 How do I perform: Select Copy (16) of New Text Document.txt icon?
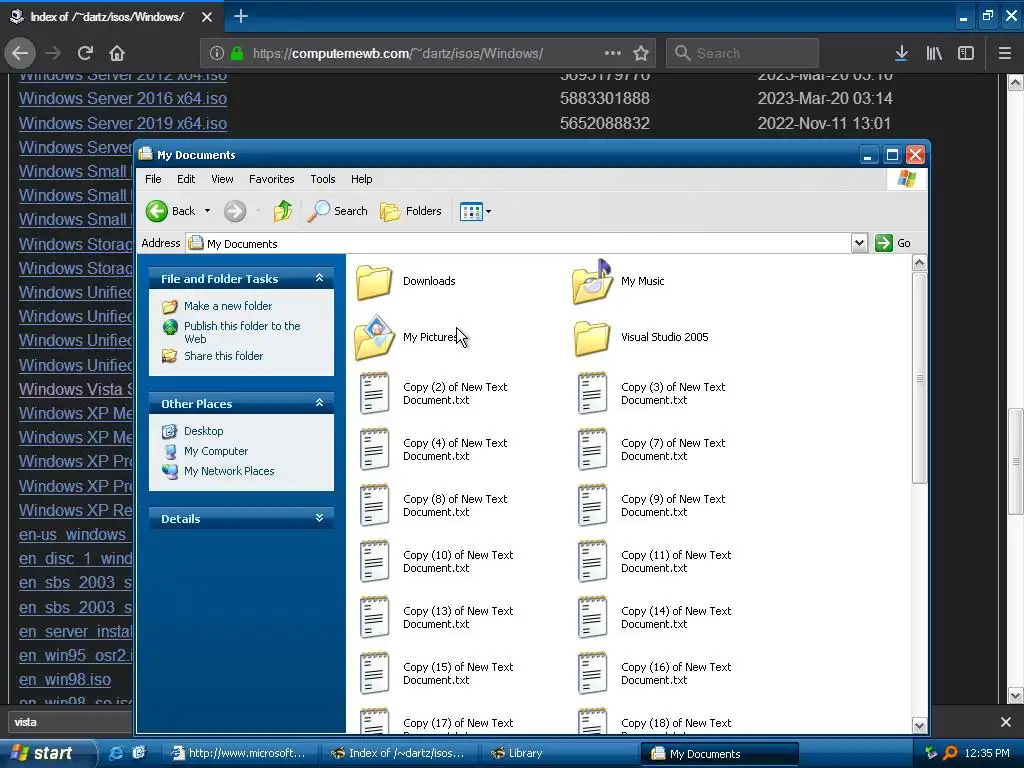pos(592,673)
